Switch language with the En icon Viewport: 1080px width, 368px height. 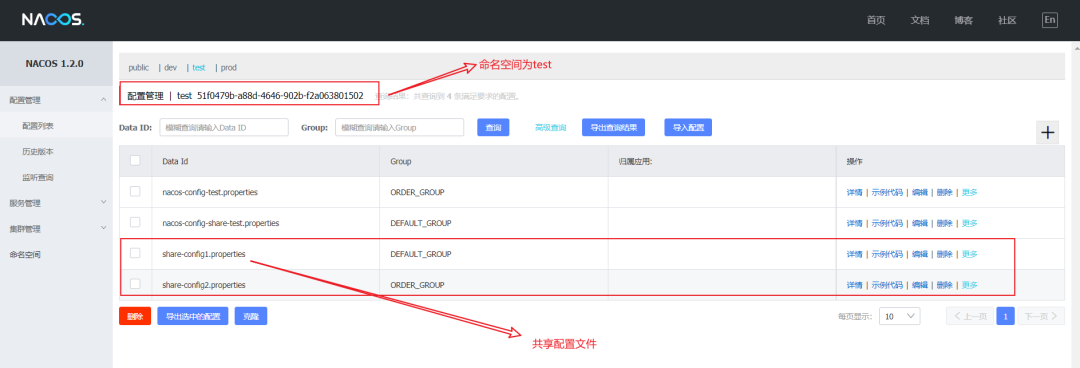1049,20
